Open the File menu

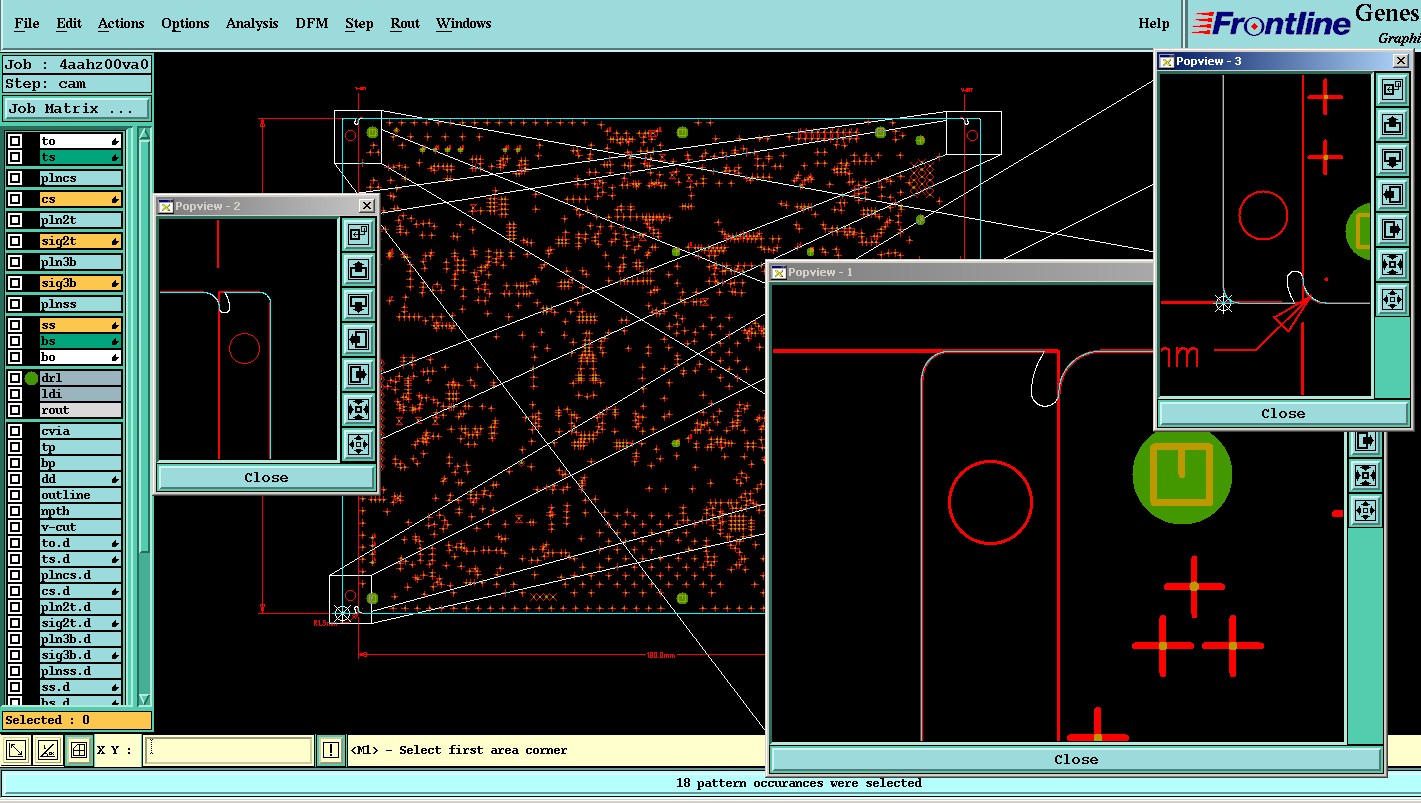click(x=27, y=23)
